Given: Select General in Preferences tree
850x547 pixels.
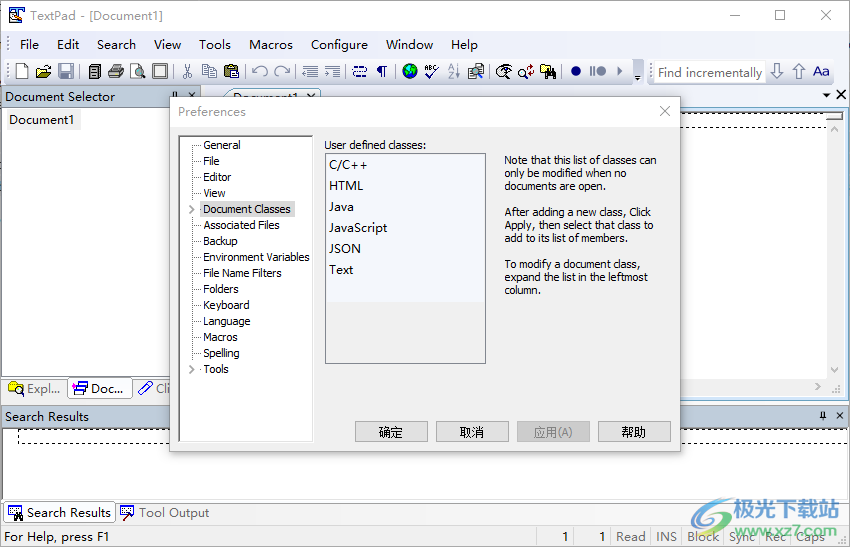Looking at the screenshot, I should click(222, 145).
